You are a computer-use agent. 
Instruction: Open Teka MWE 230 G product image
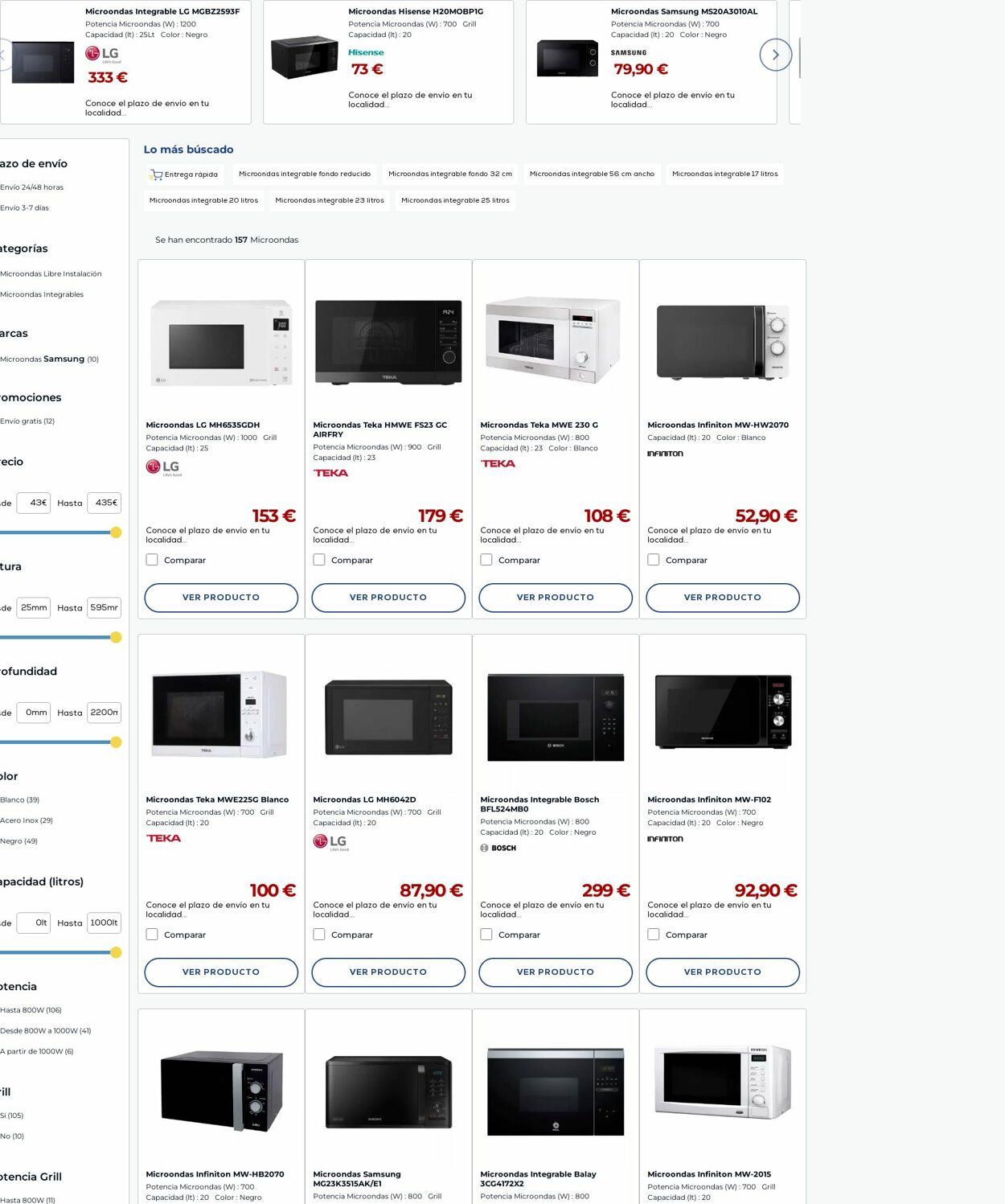[555, 340]
